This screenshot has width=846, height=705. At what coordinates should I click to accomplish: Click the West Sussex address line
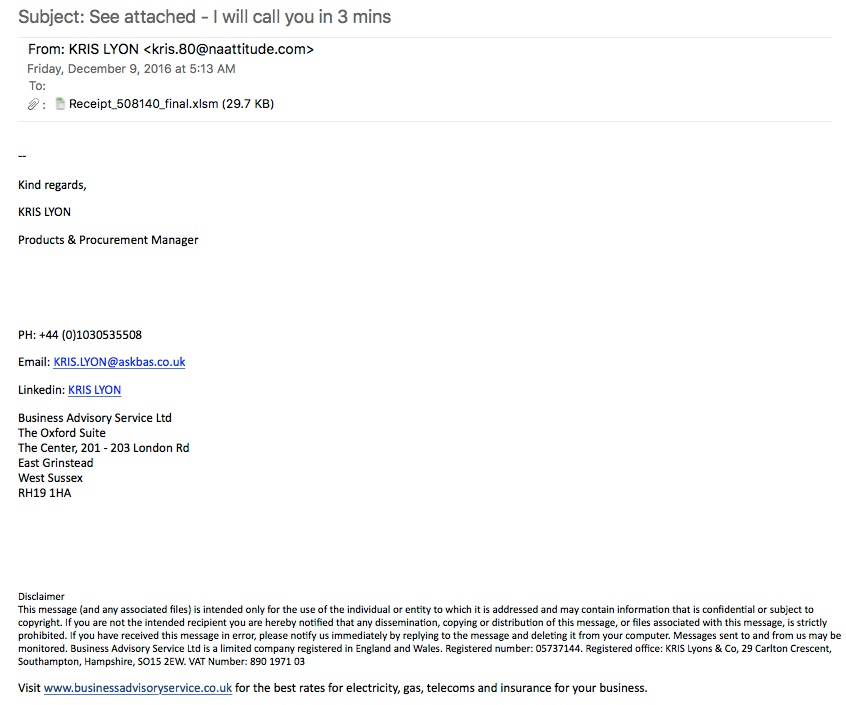pyautogui.click(x=51, y=478)
